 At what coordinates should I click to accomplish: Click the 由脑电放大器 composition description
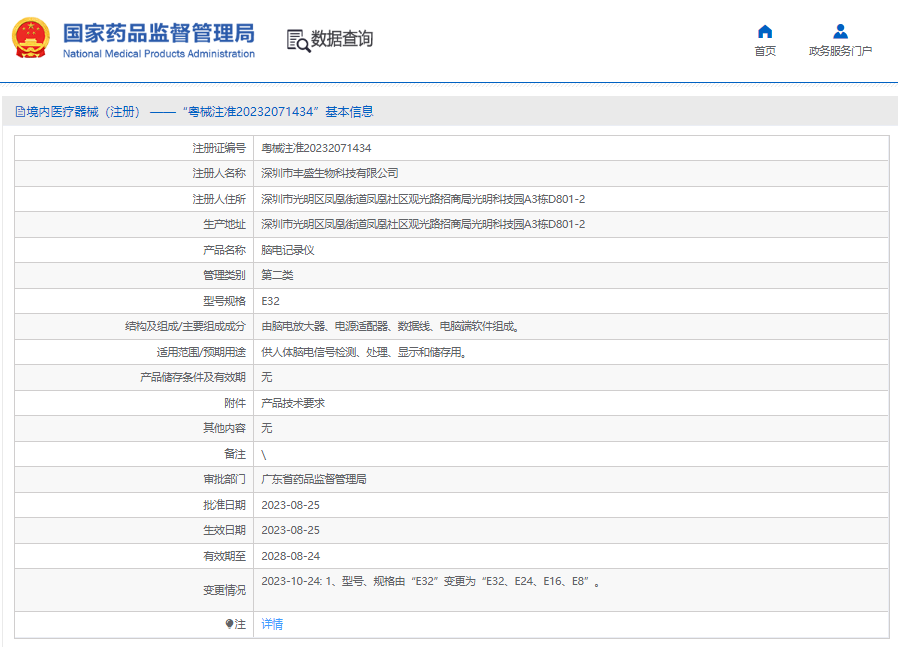pos(390,326)
